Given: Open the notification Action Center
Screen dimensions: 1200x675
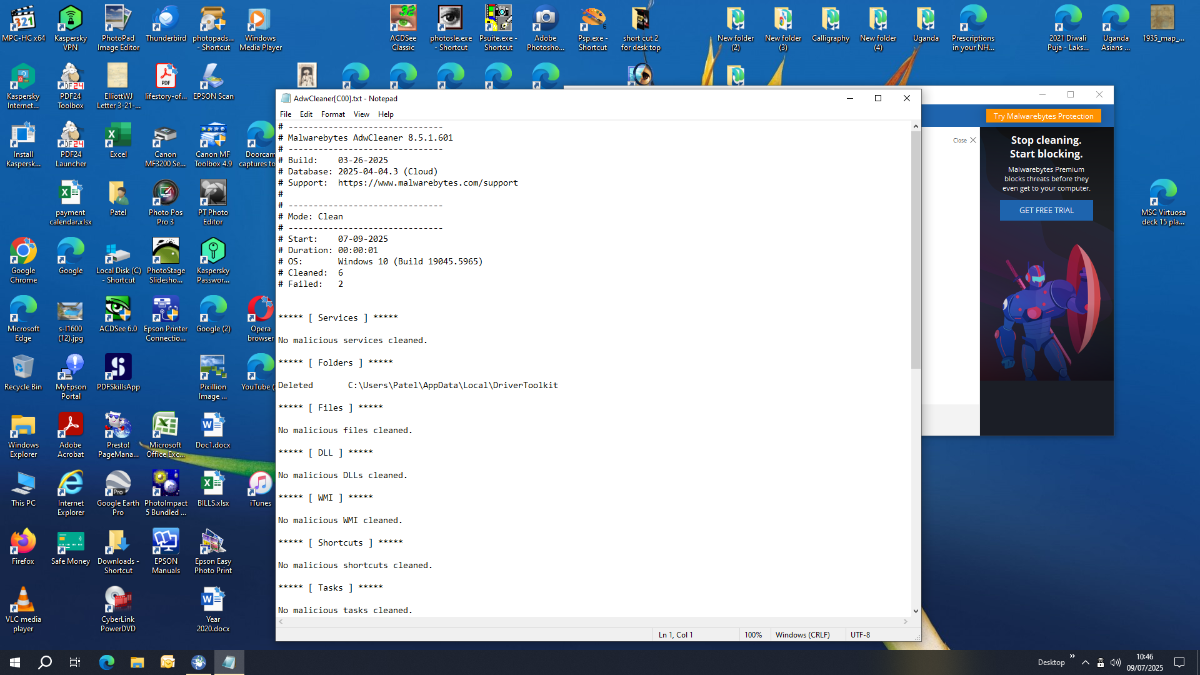Looking at the screenshot, I should click(1181, 662).
